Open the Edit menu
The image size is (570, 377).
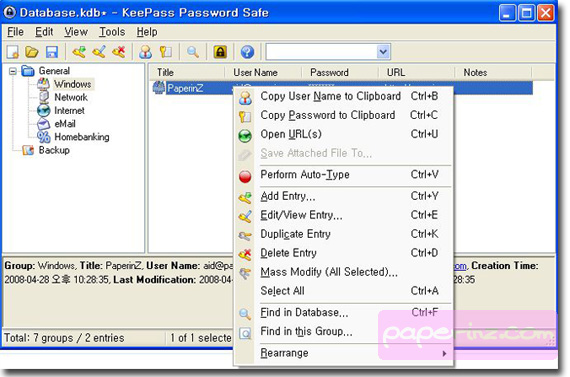pos(44,32)
